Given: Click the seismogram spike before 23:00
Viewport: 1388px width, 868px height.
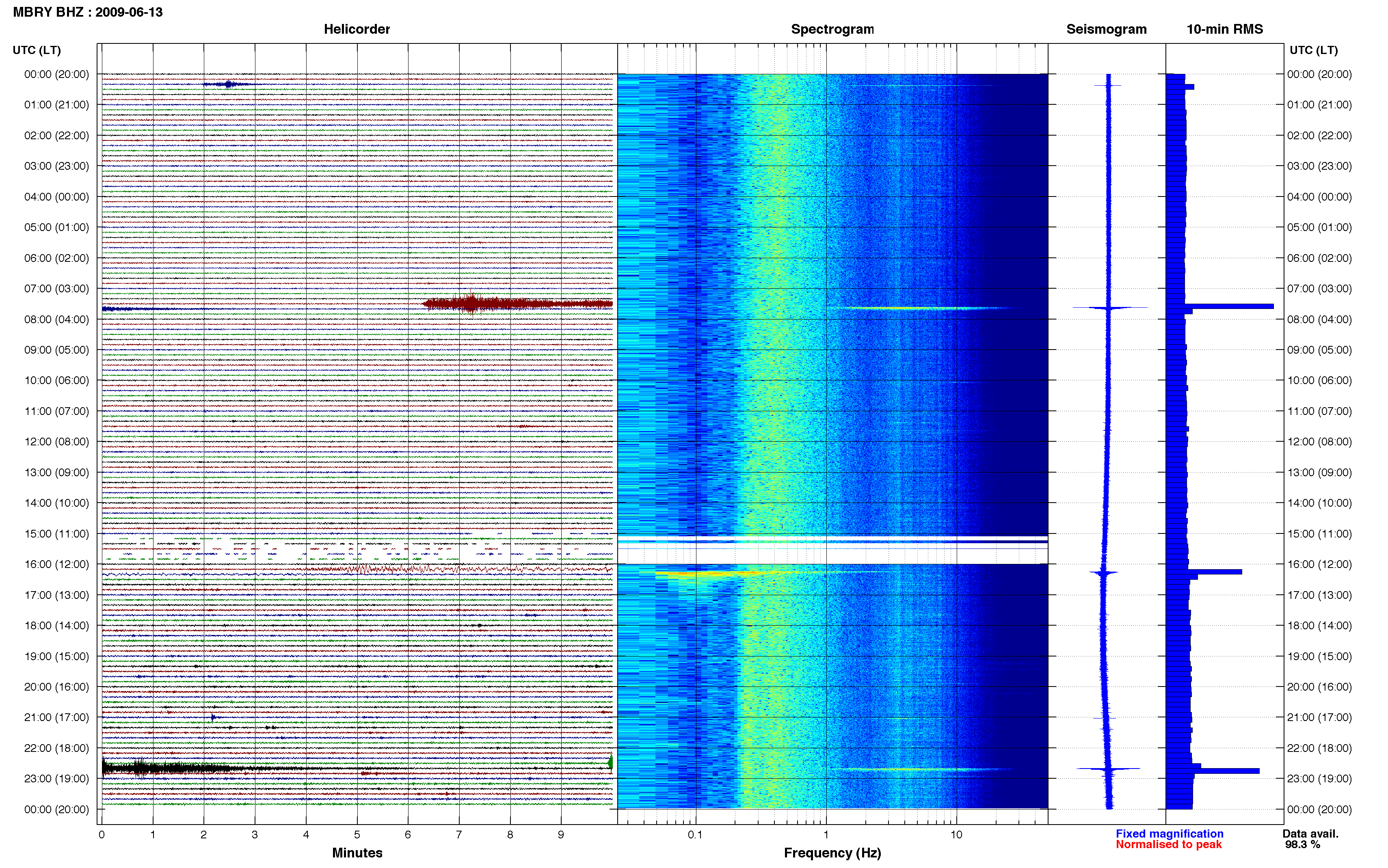Looking at the screenshot, I should point(1109,768).
